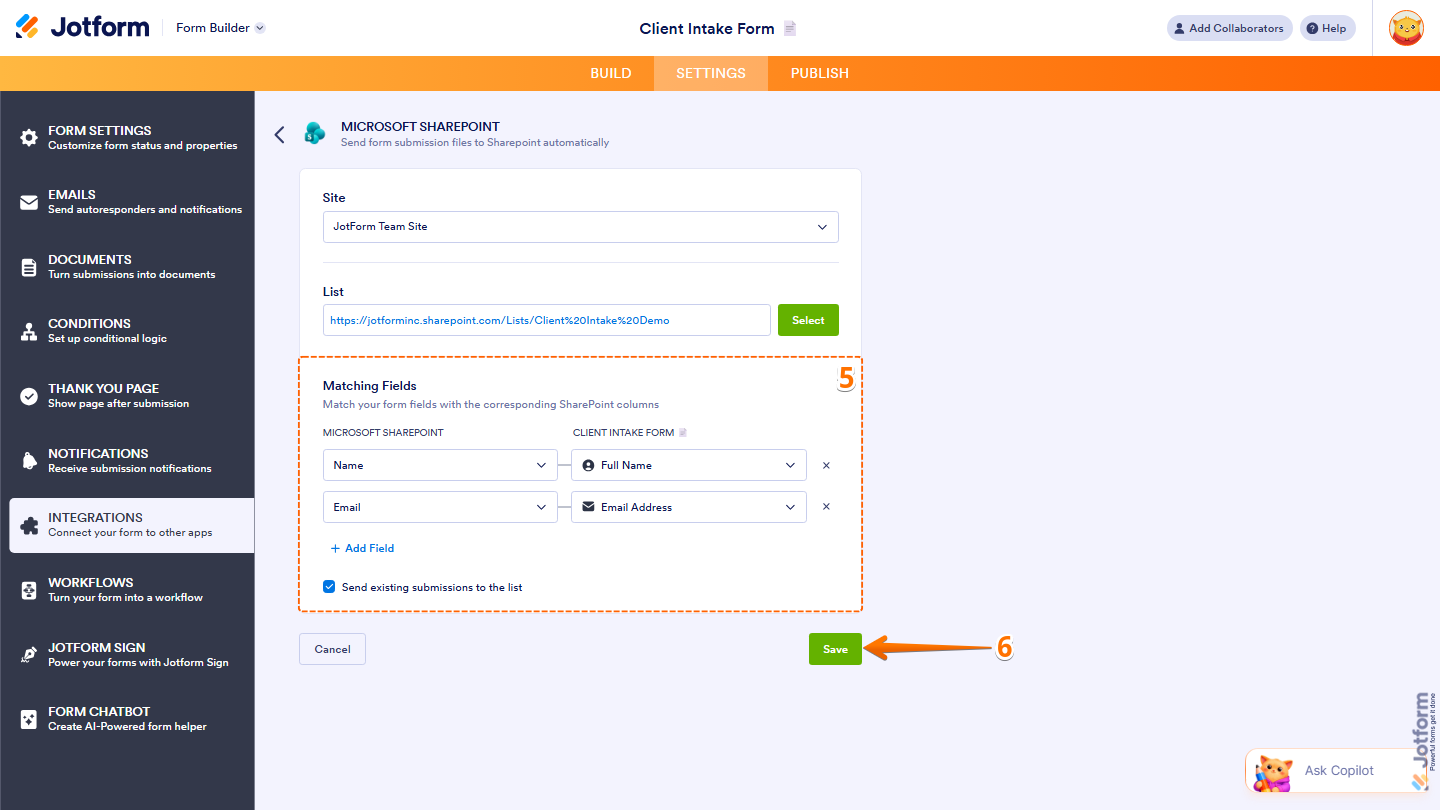This screenshot has height=810, width=1440.
Task: Switch to the BUILD tab
Action: (611, 73)
